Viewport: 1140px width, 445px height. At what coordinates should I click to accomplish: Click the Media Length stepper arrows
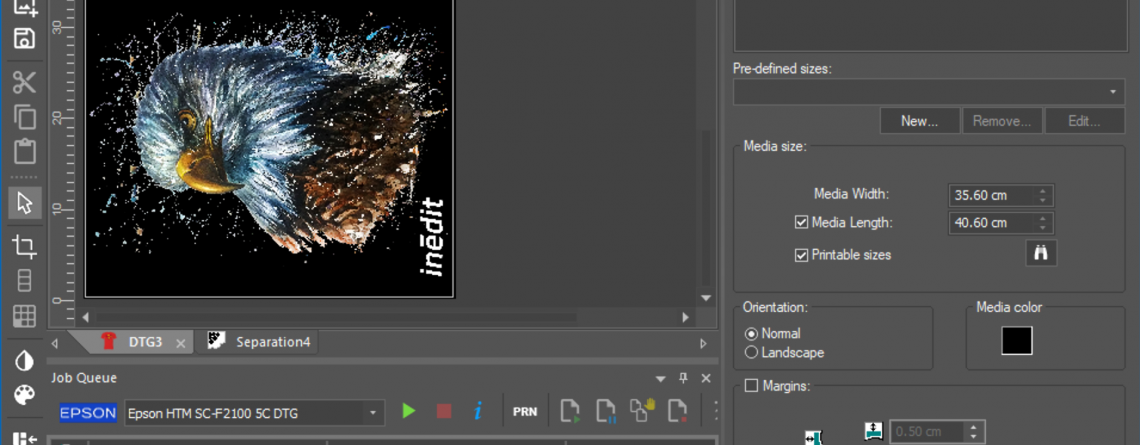pyautogui.click(x=1043, y=223)
